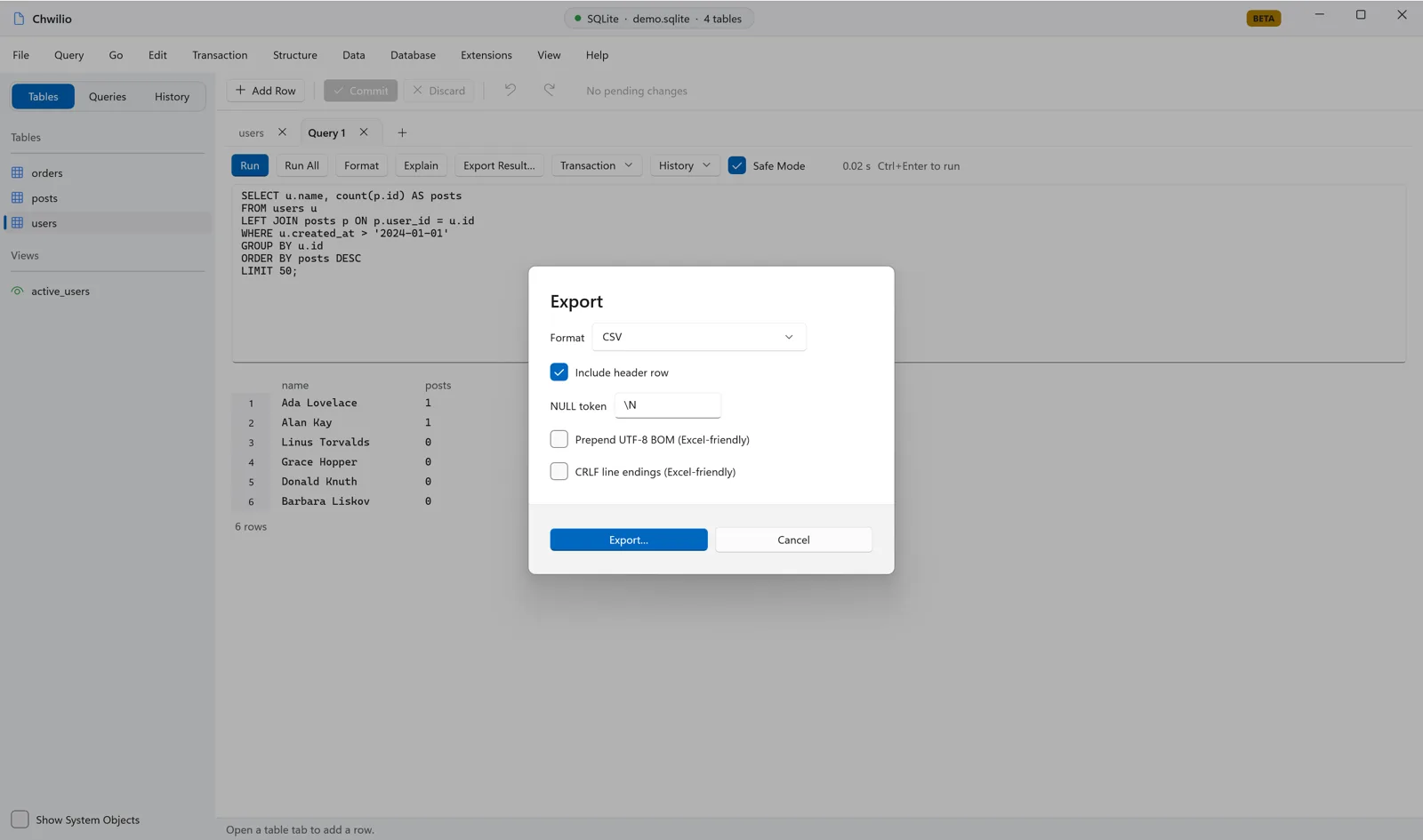Open the Database menu
This screenshot has height=840, width=1423.
pos(413,55)
